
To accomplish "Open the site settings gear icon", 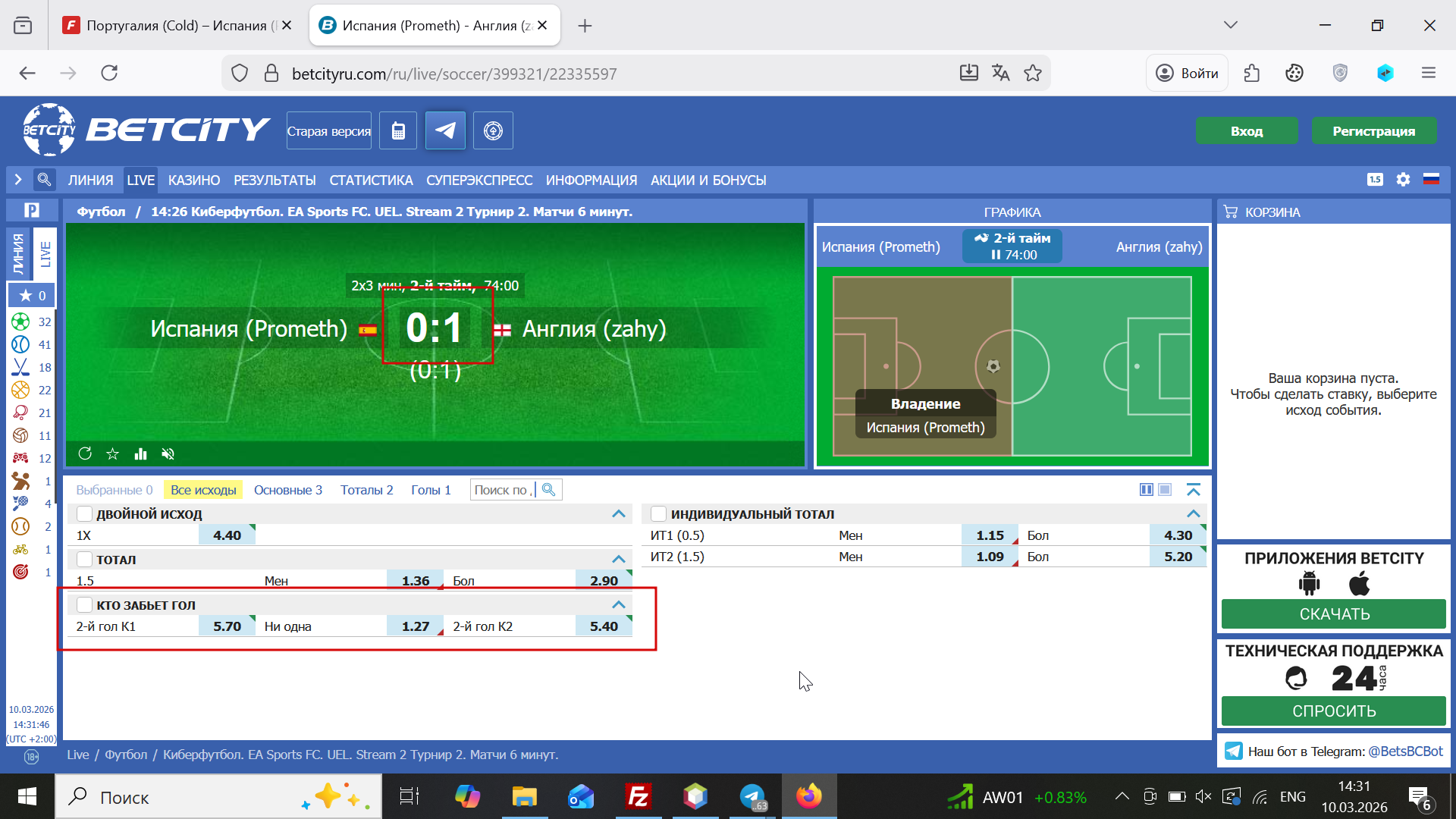I will [1403, 180].
